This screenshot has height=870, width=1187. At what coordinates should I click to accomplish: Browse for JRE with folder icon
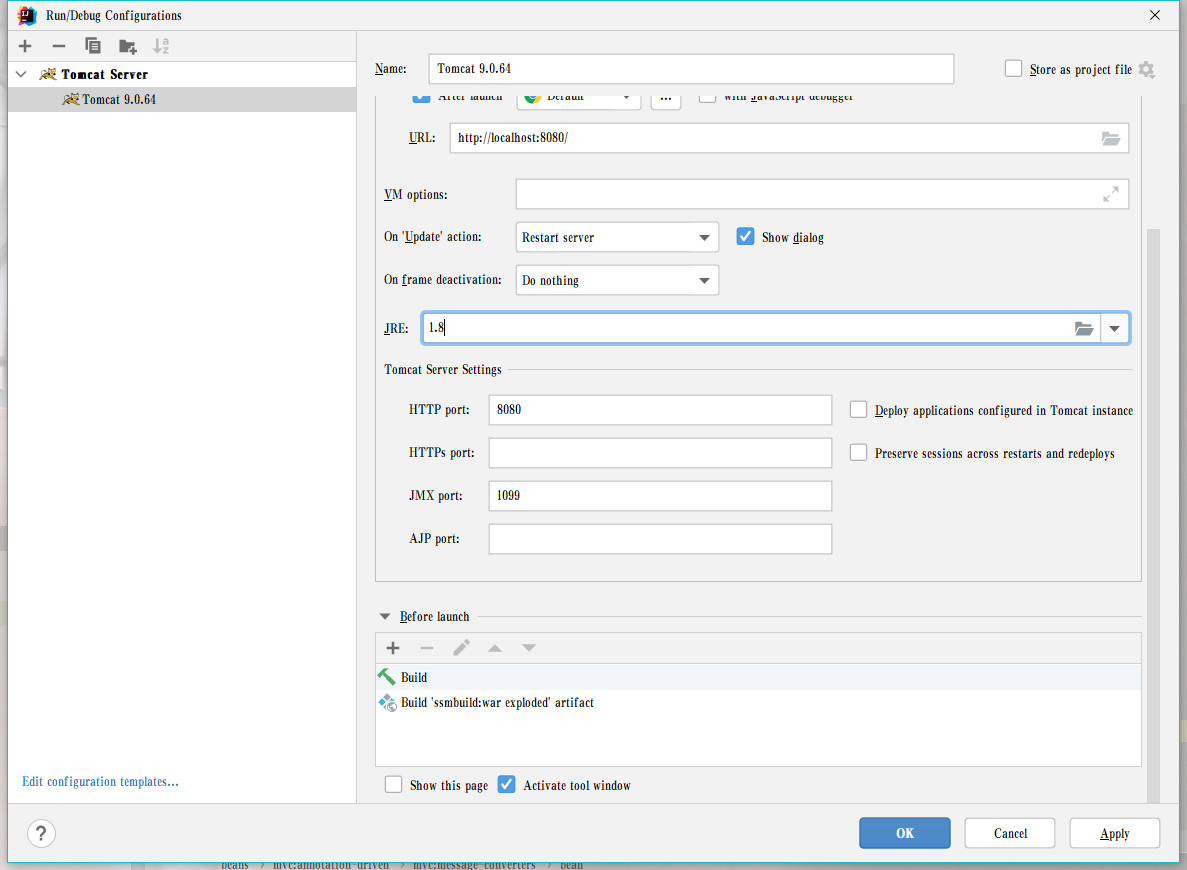1084,328
